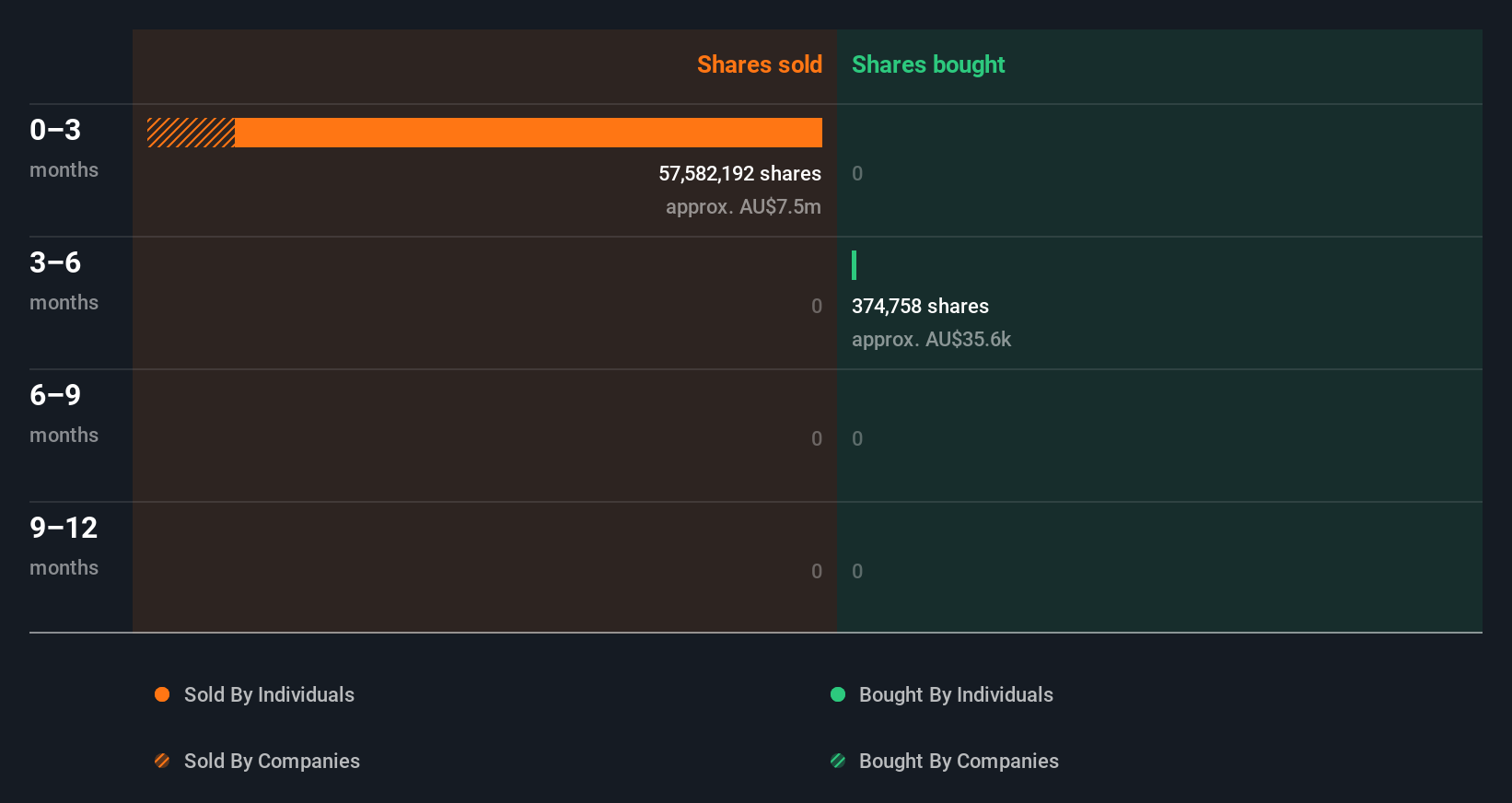Click the 3–6 months row label
Screen dimensions: 1512x803
[64, 280]
